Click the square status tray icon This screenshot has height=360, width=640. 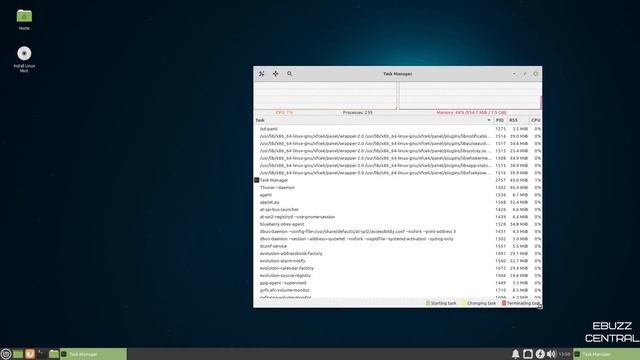(528, 354)
